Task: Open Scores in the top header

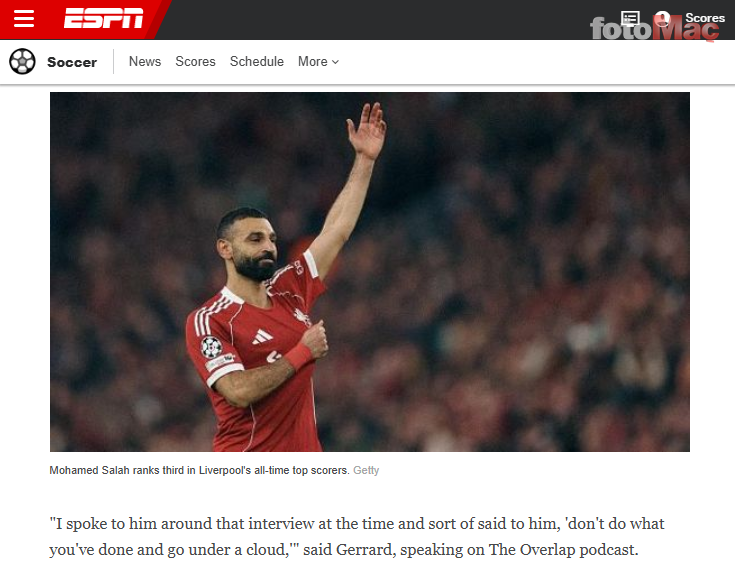Action: 705,18
